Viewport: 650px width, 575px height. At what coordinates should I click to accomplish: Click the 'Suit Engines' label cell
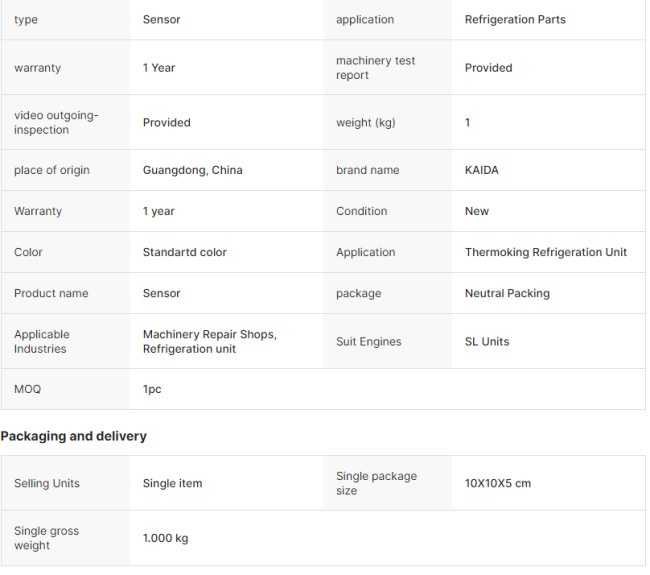click(368, 342)
